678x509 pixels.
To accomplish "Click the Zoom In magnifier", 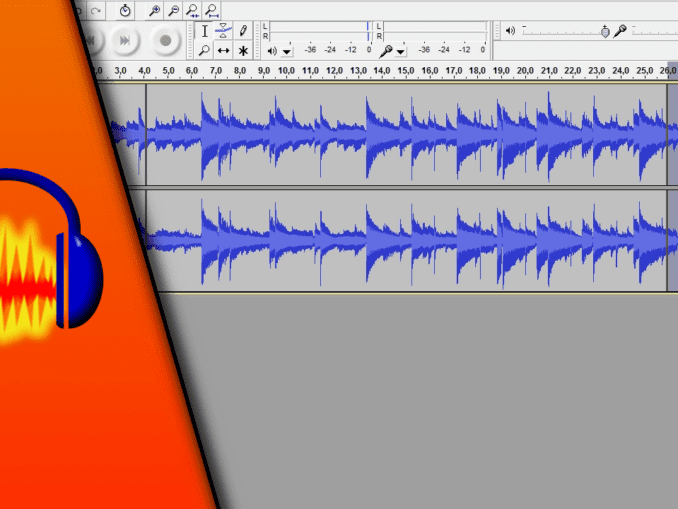I will point(154,10).
